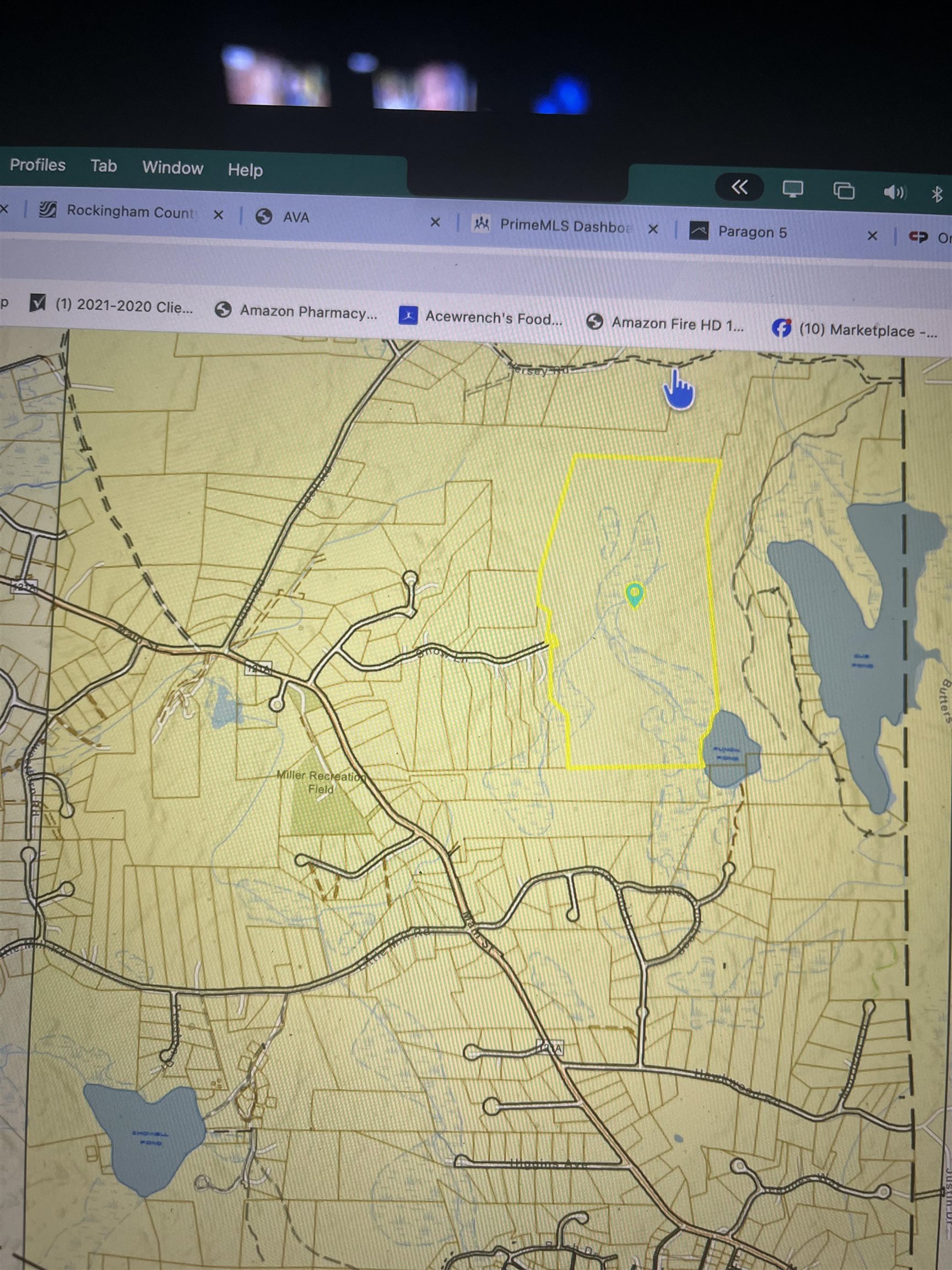Click the double chevron icon in menu bar
The image size is (952, 1270).
pyautogui.click(x=739, y=187)
